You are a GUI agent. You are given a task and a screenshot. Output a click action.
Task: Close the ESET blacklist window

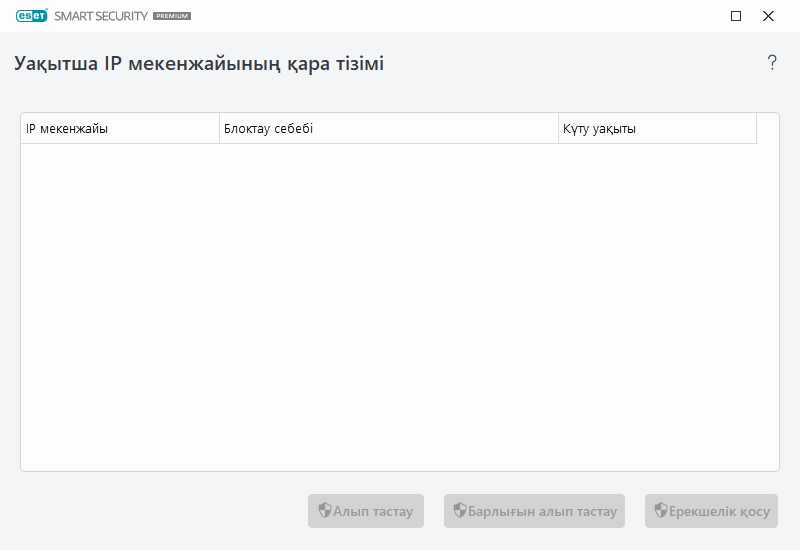pos(768,16)
